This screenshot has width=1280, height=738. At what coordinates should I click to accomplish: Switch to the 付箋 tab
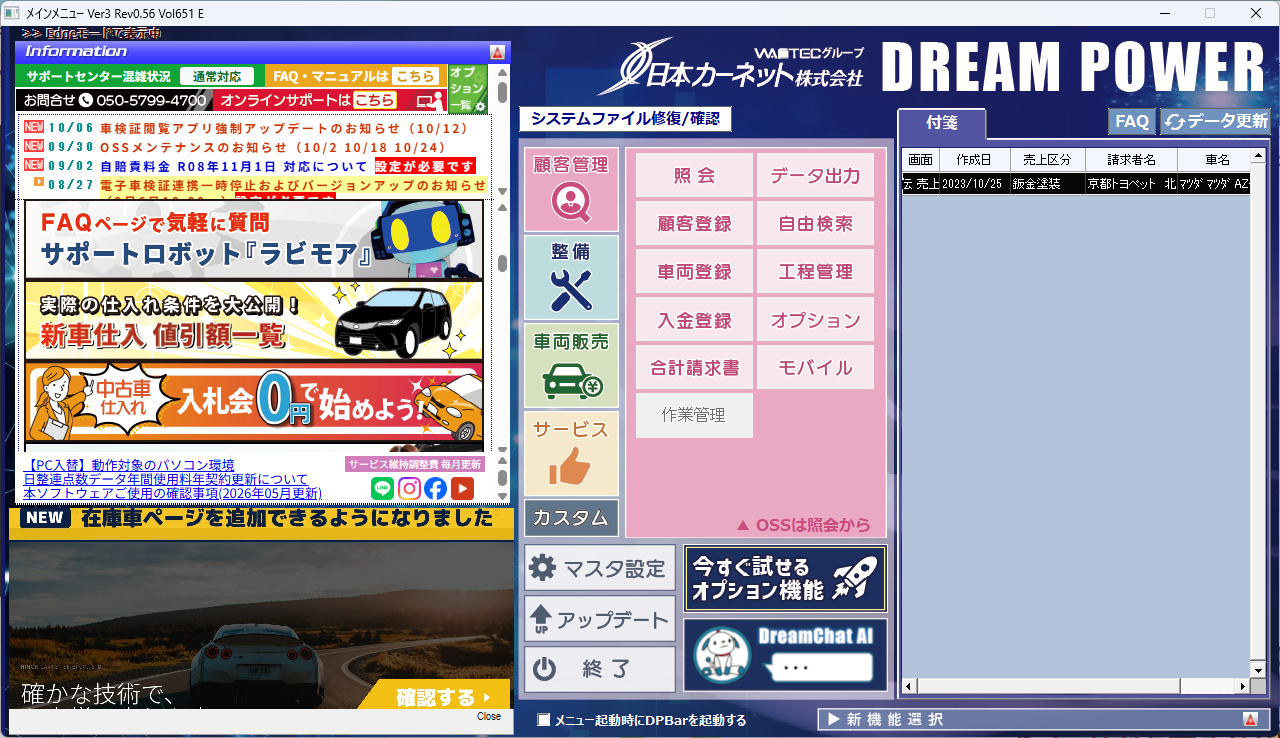[x=942, y=123]
